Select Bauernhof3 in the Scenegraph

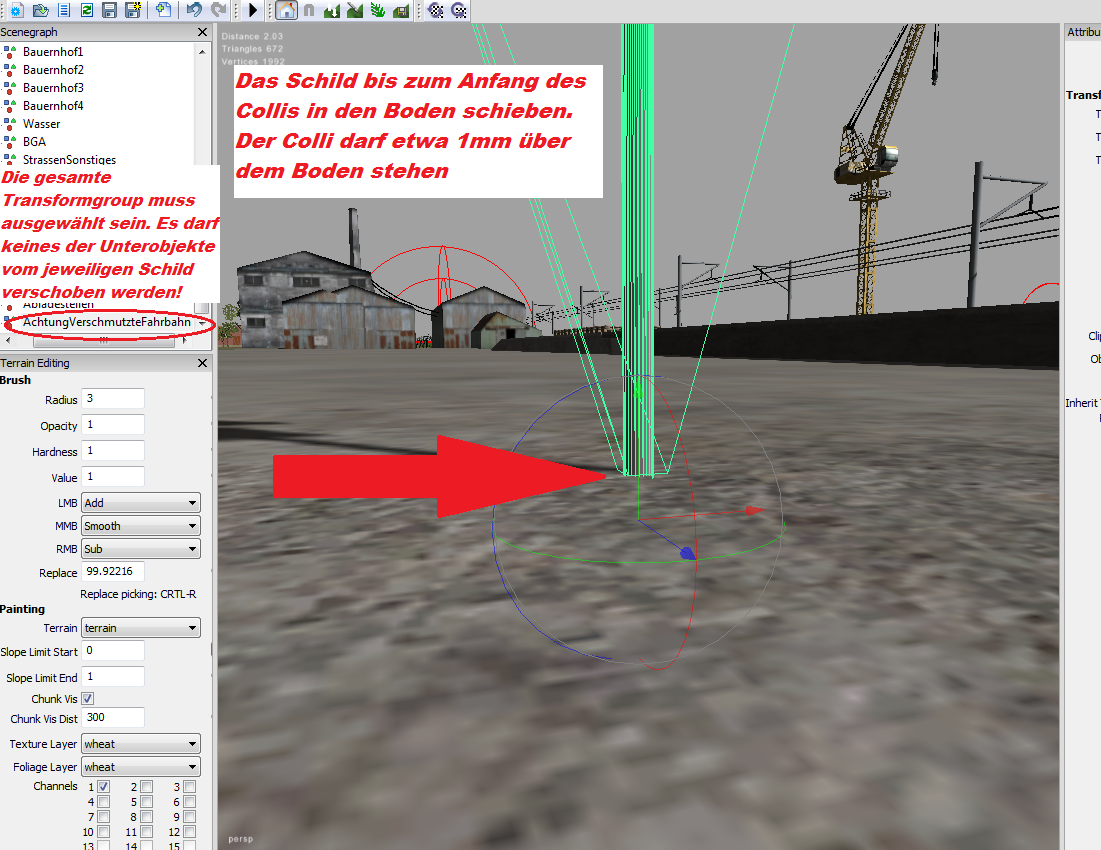tap(53, 88)
